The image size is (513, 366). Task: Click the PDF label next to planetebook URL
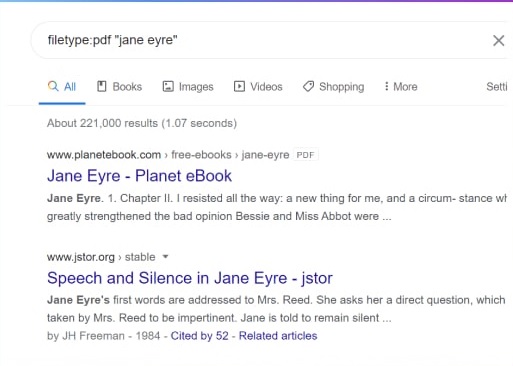coord(305,155)
